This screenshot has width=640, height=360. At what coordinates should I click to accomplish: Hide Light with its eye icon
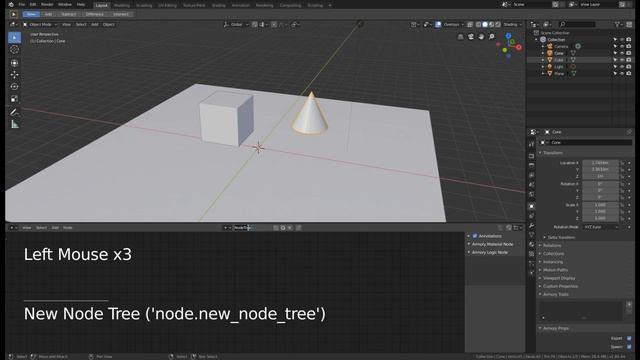point(622,67)
